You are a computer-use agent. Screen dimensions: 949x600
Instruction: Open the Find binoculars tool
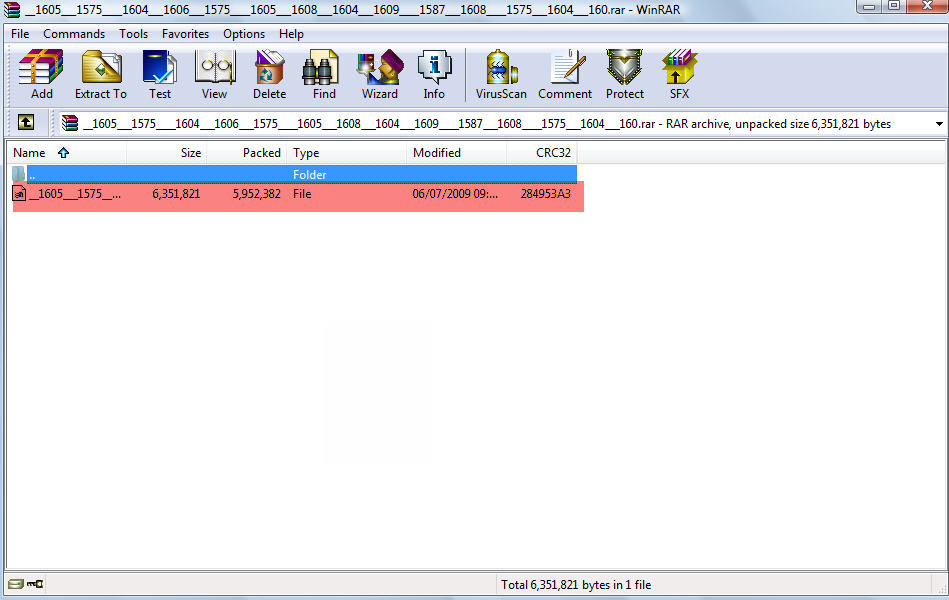point(324,74)
